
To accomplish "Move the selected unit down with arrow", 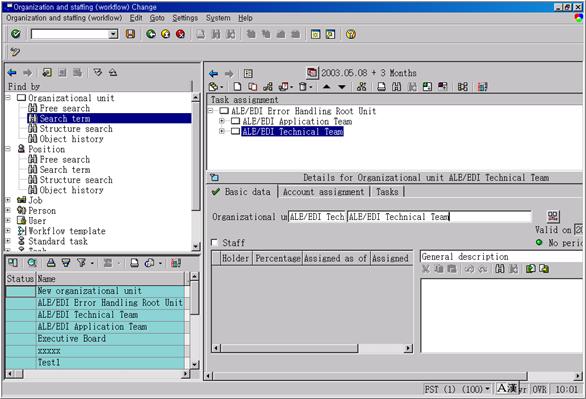I will 342,87.
